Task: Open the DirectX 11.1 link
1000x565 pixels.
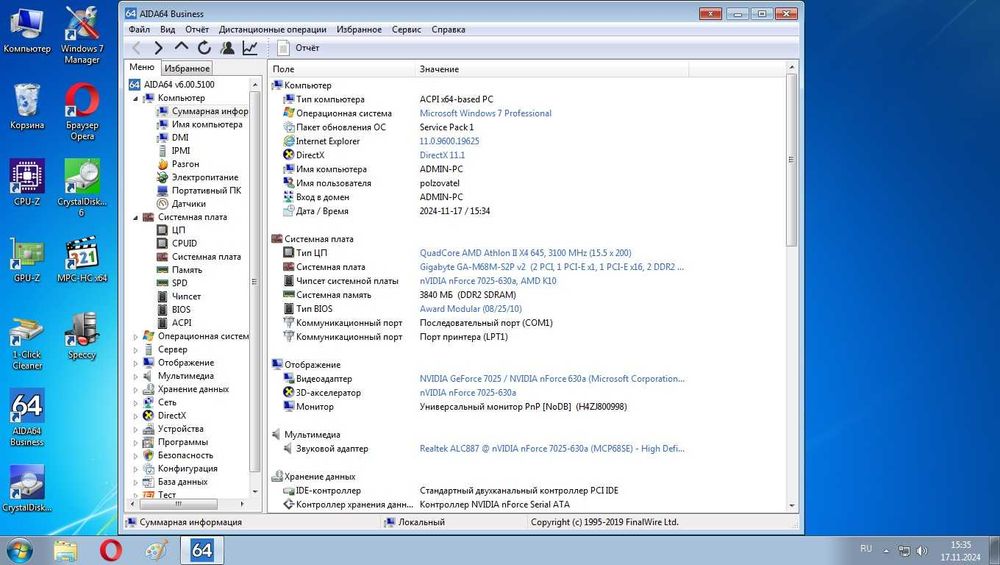Action: 442,155
